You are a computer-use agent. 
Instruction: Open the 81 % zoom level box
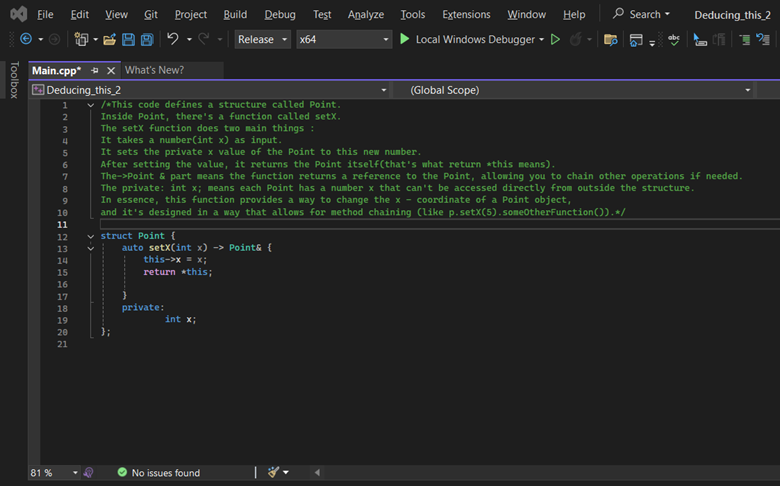point(54,473)
